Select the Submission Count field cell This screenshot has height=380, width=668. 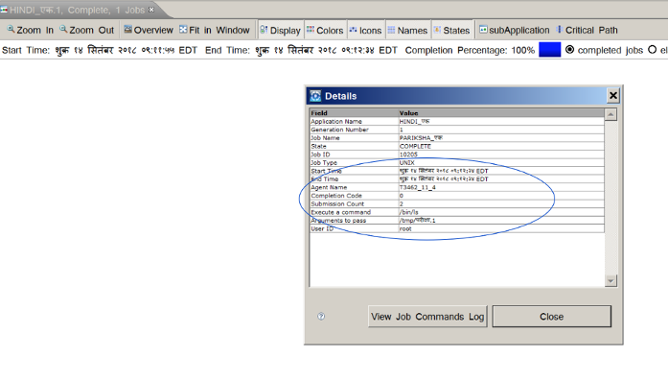point(354,204)
